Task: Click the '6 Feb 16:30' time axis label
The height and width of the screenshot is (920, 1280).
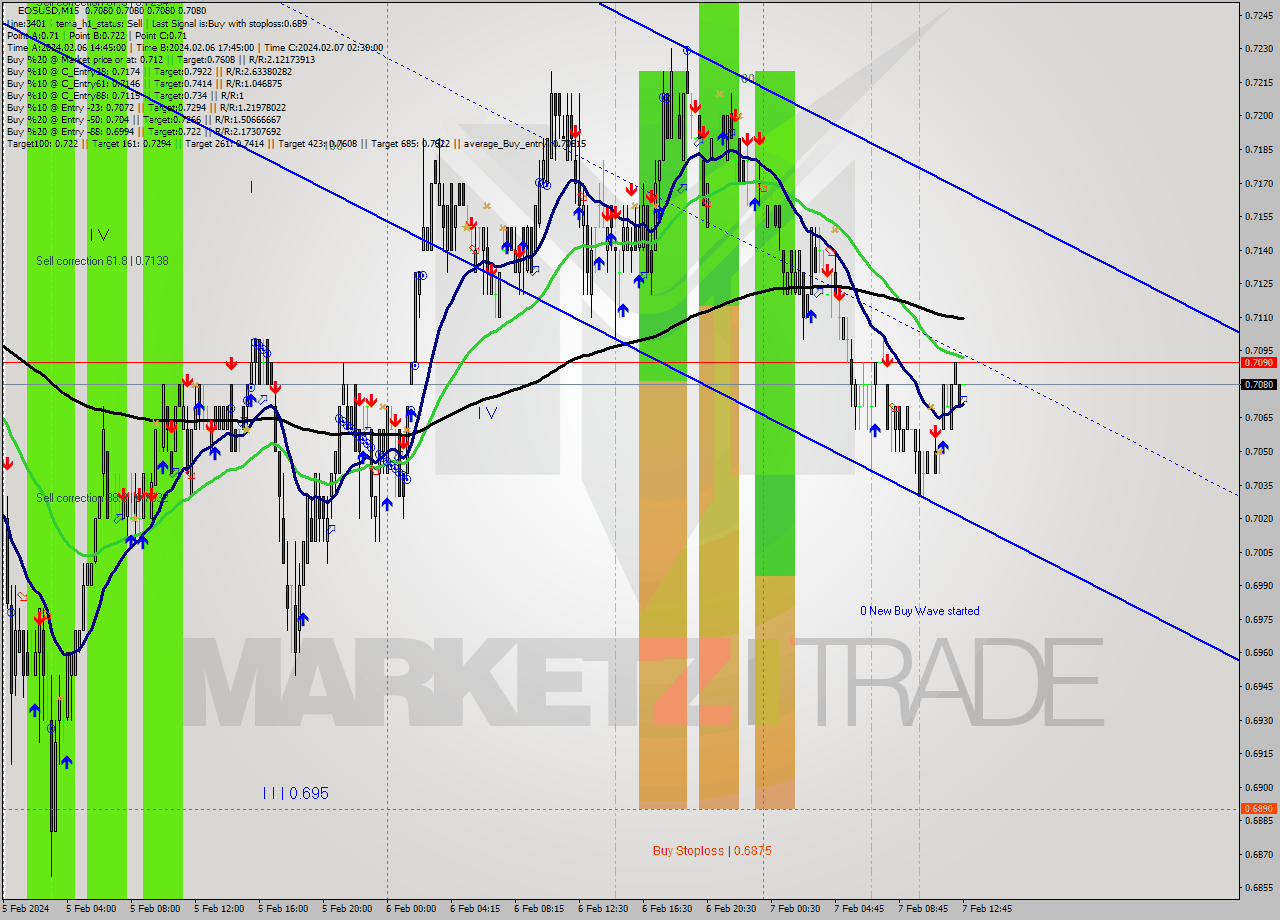Action: (667, 909)
